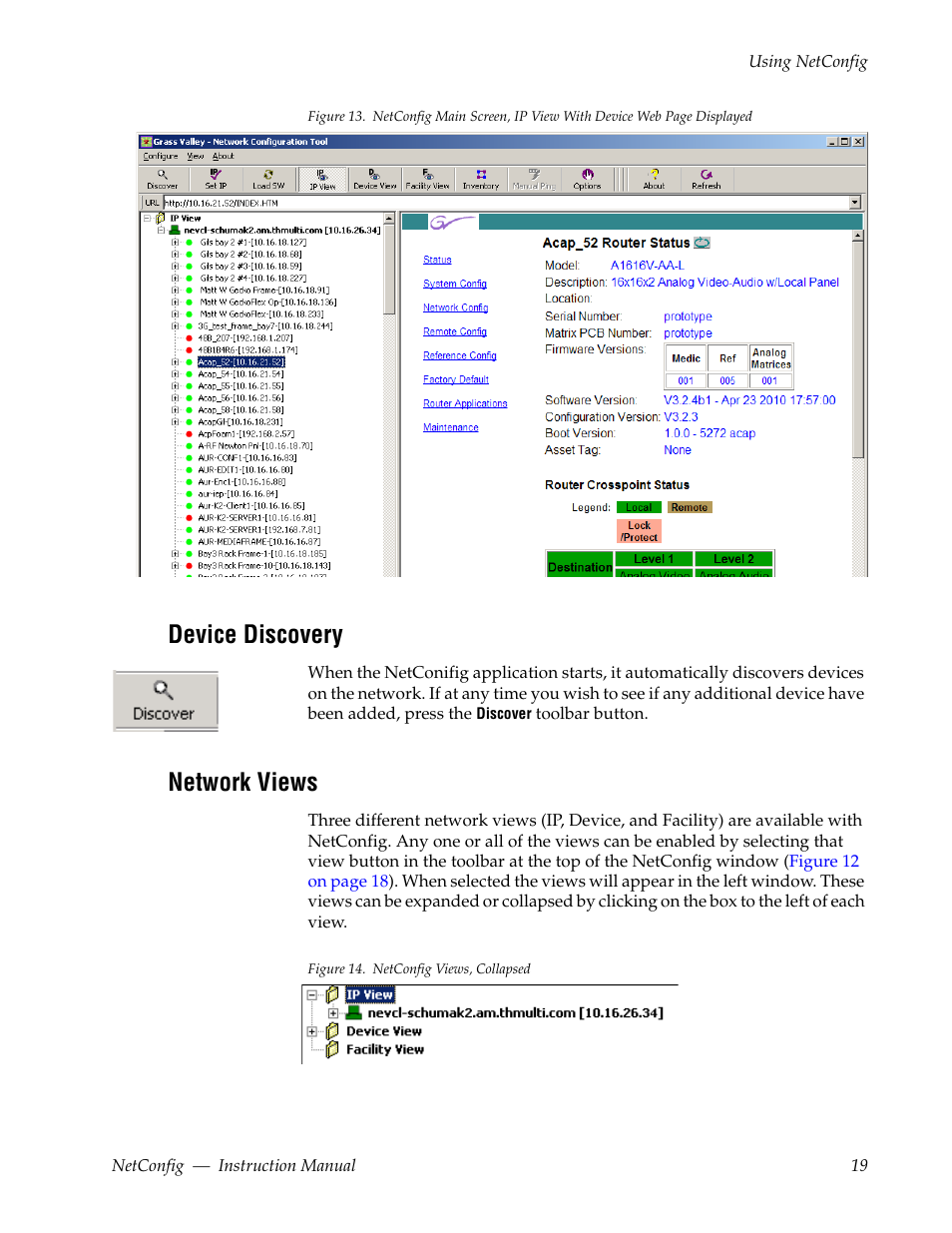Screen dimensions: 952x1233
Task: Click the tan Remote legend swatch
Action: (x=690, y=507)
